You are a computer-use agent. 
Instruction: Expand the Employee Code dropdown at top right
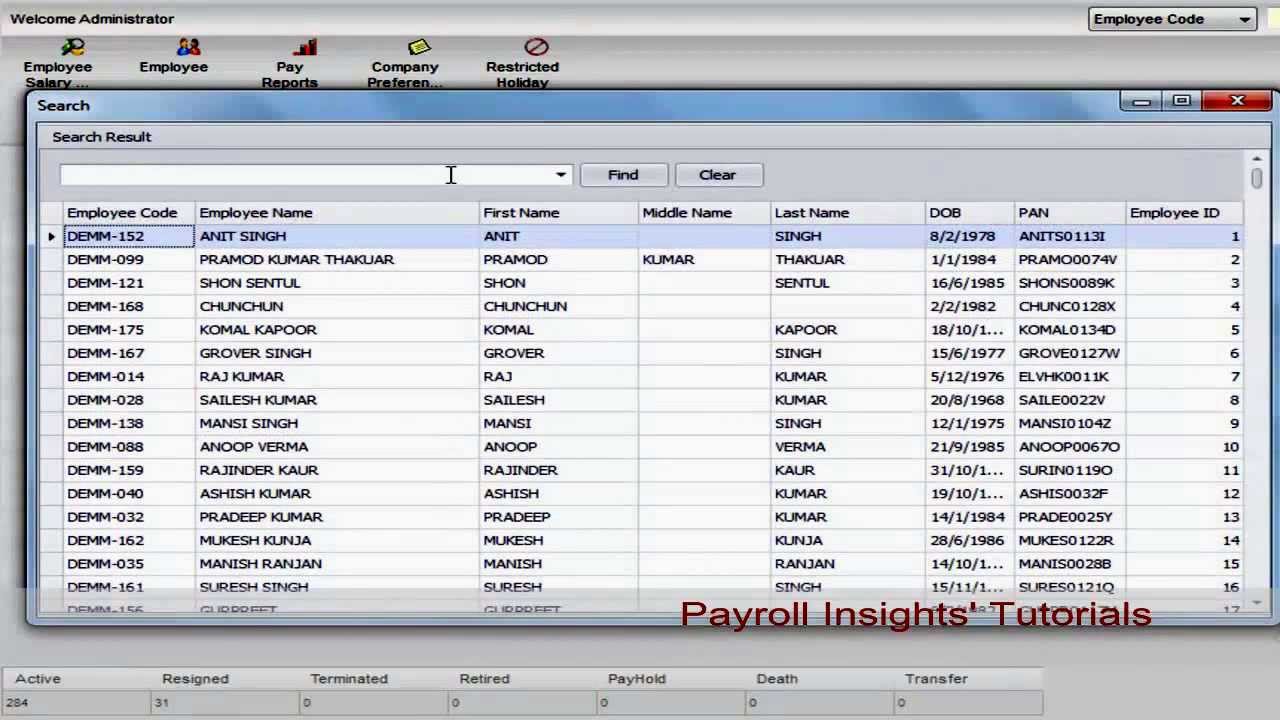[x=1244, y=19]
